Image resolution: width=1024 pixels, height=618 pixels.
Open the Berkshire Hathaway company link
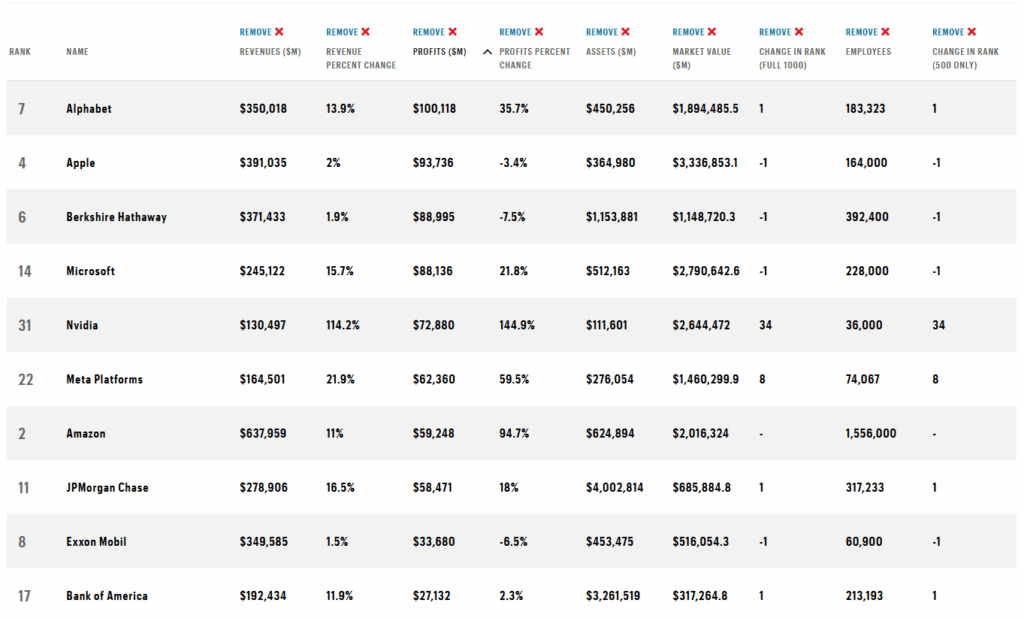(x=116, y=217)
